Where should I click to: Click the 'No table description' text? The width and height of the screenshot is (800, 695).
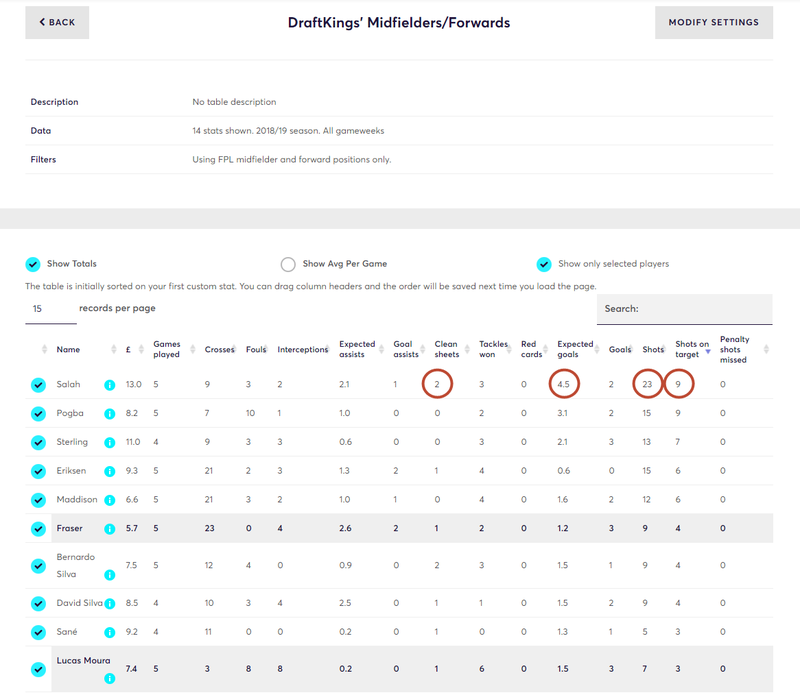point(234,102)
